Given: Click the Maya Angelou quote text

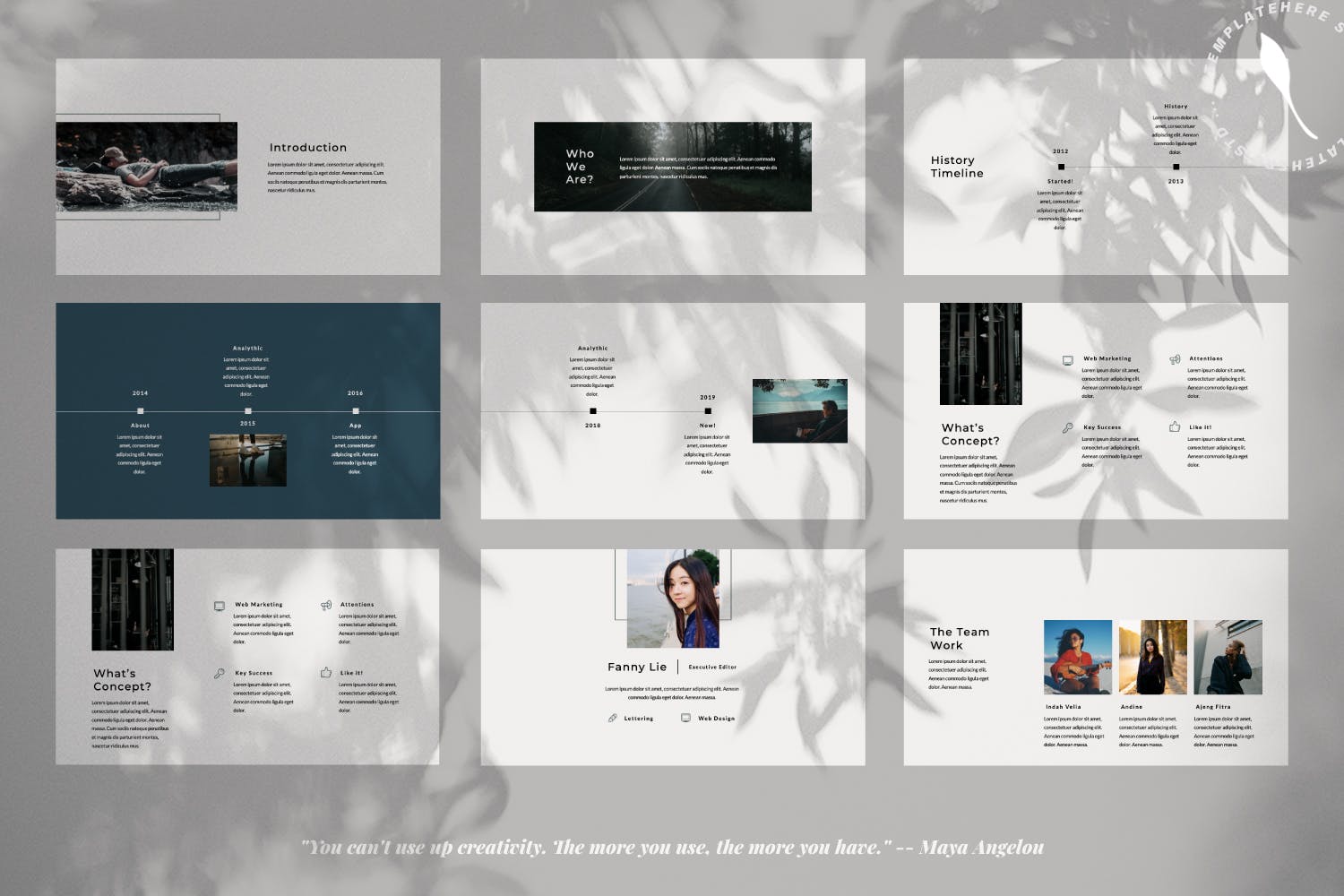Looking at the screenshot, I should point(672,848).
